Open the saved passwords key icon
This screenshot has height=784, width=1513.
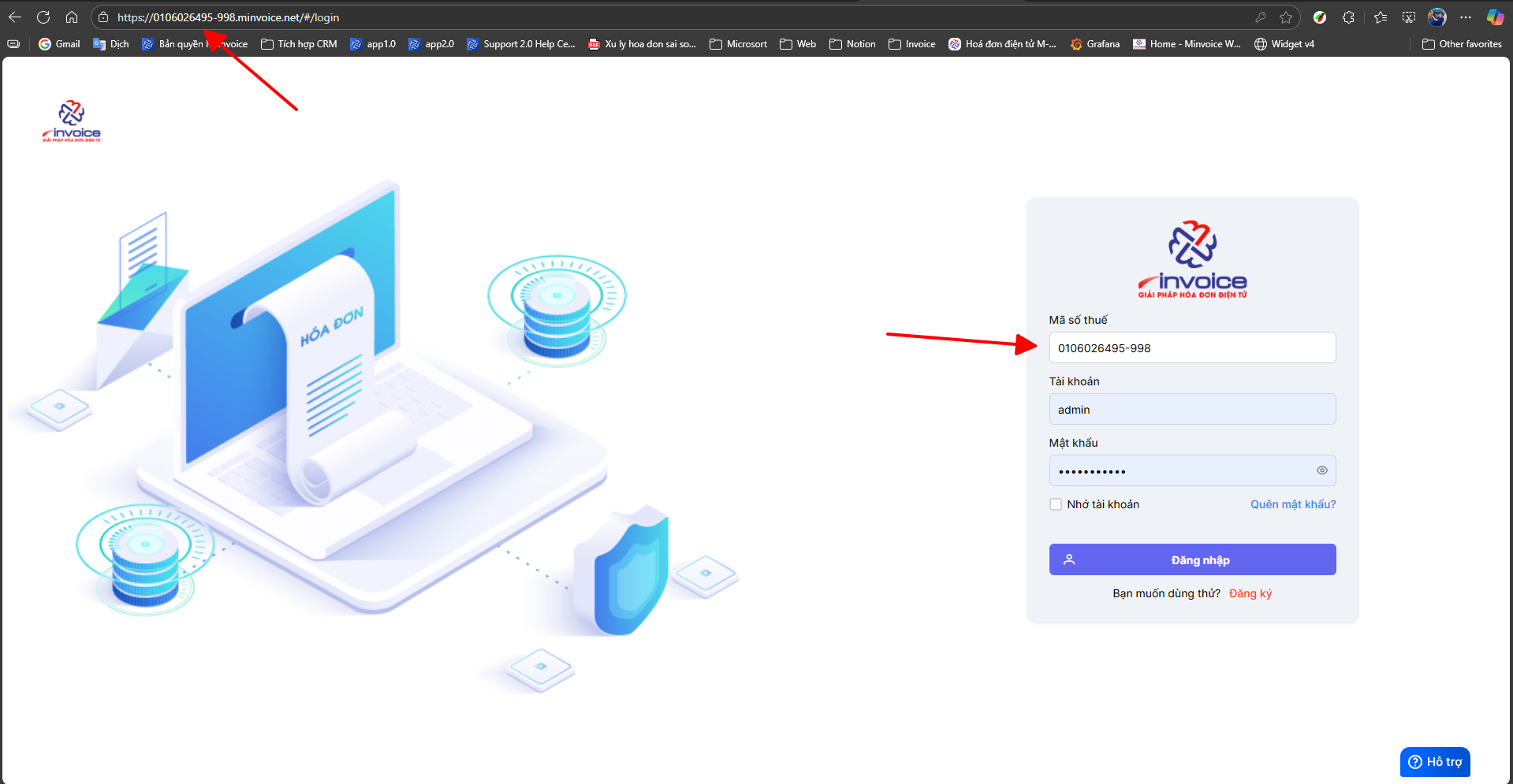click(1261, 17)
